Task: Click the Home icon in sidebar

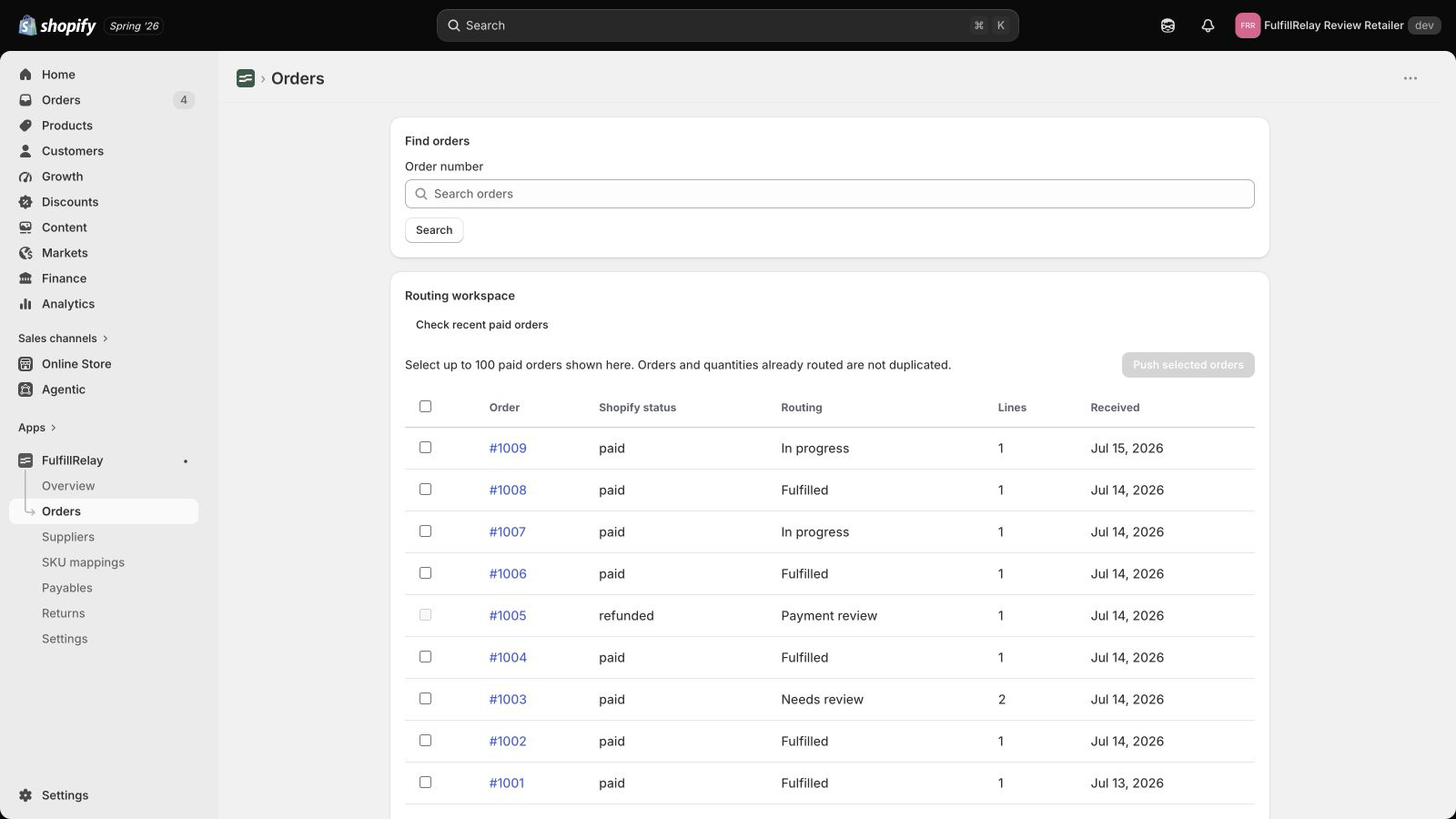Action: (25, 75)
